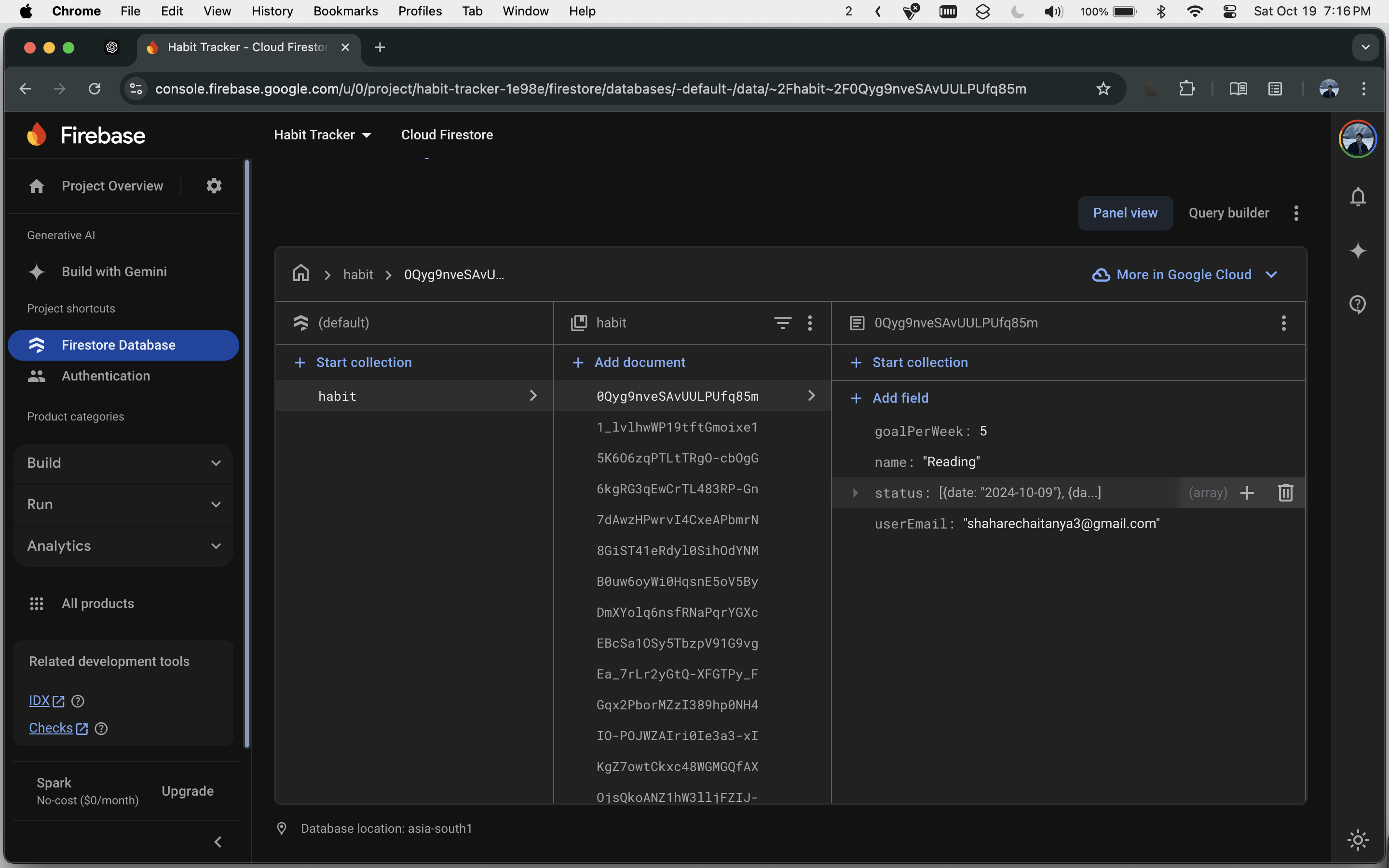Open the Bookmarks menu in the menu bar
1389x868 pixels.
(x=345, y=11)
